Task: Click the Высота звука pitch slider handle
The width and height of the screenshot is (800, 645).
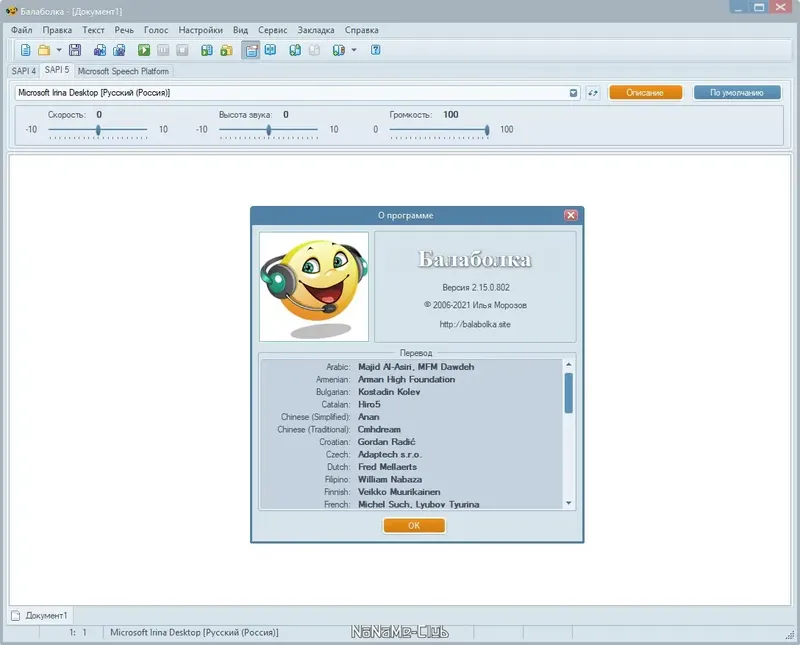Action: point(268,130)
